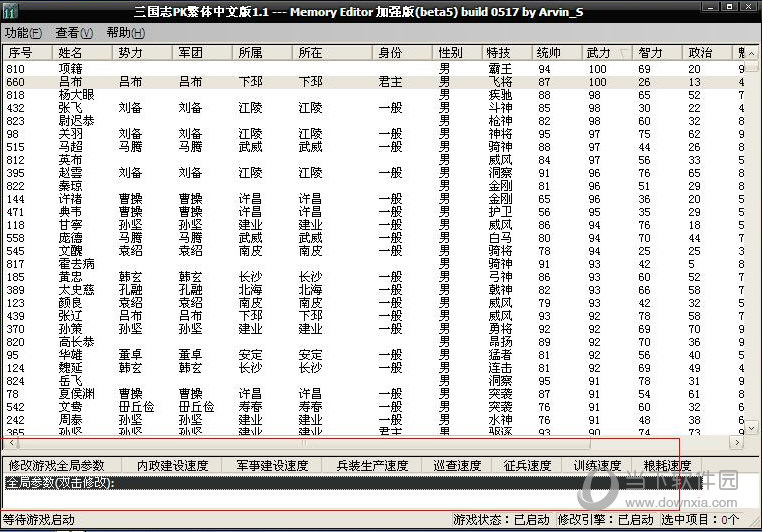The image size is (762, 532).
Task: Click 选中项目 status bar entry
Action: point(700,520)
